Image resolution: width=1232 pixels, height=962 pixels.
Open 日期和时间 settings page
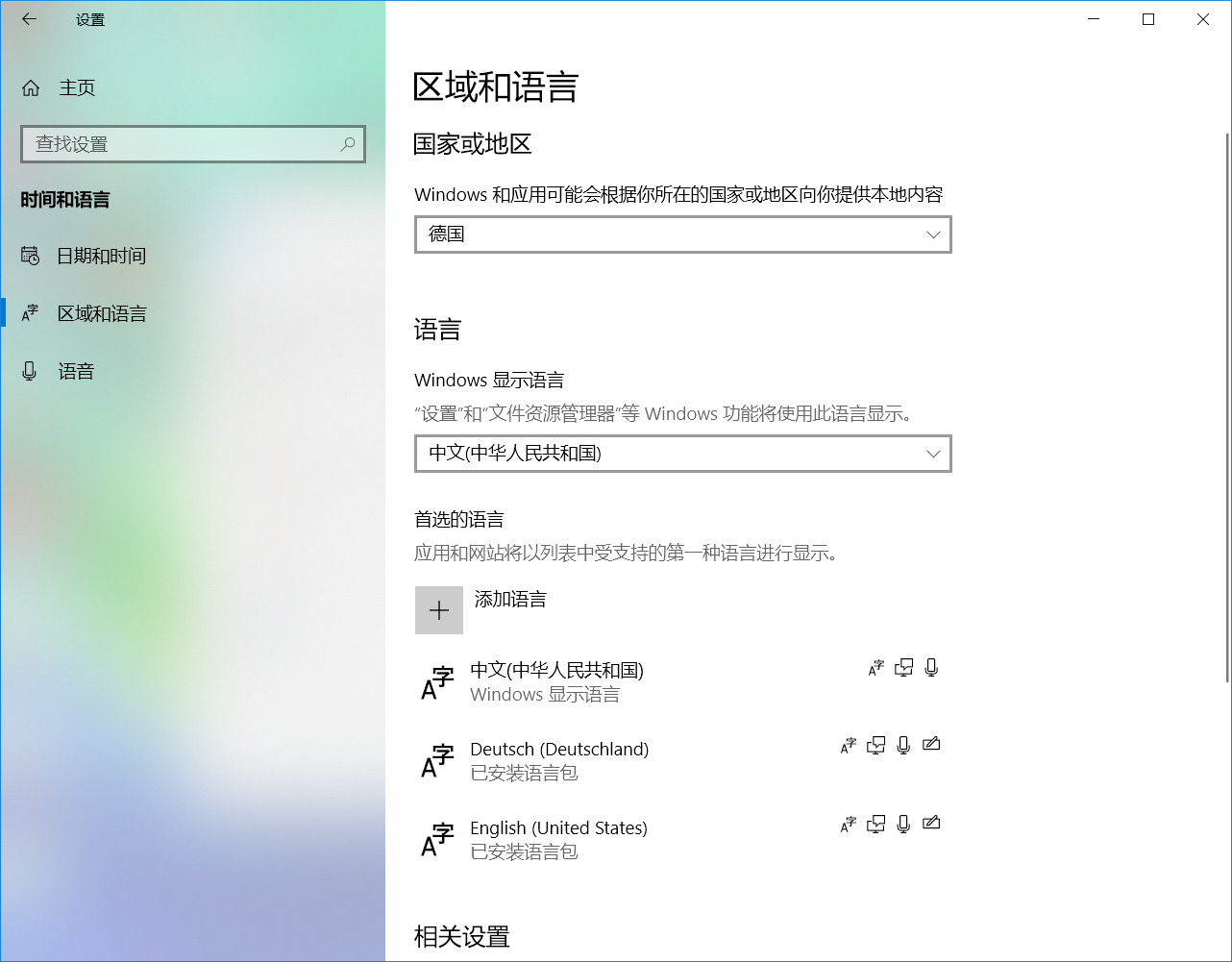click(x=192, y=256)
